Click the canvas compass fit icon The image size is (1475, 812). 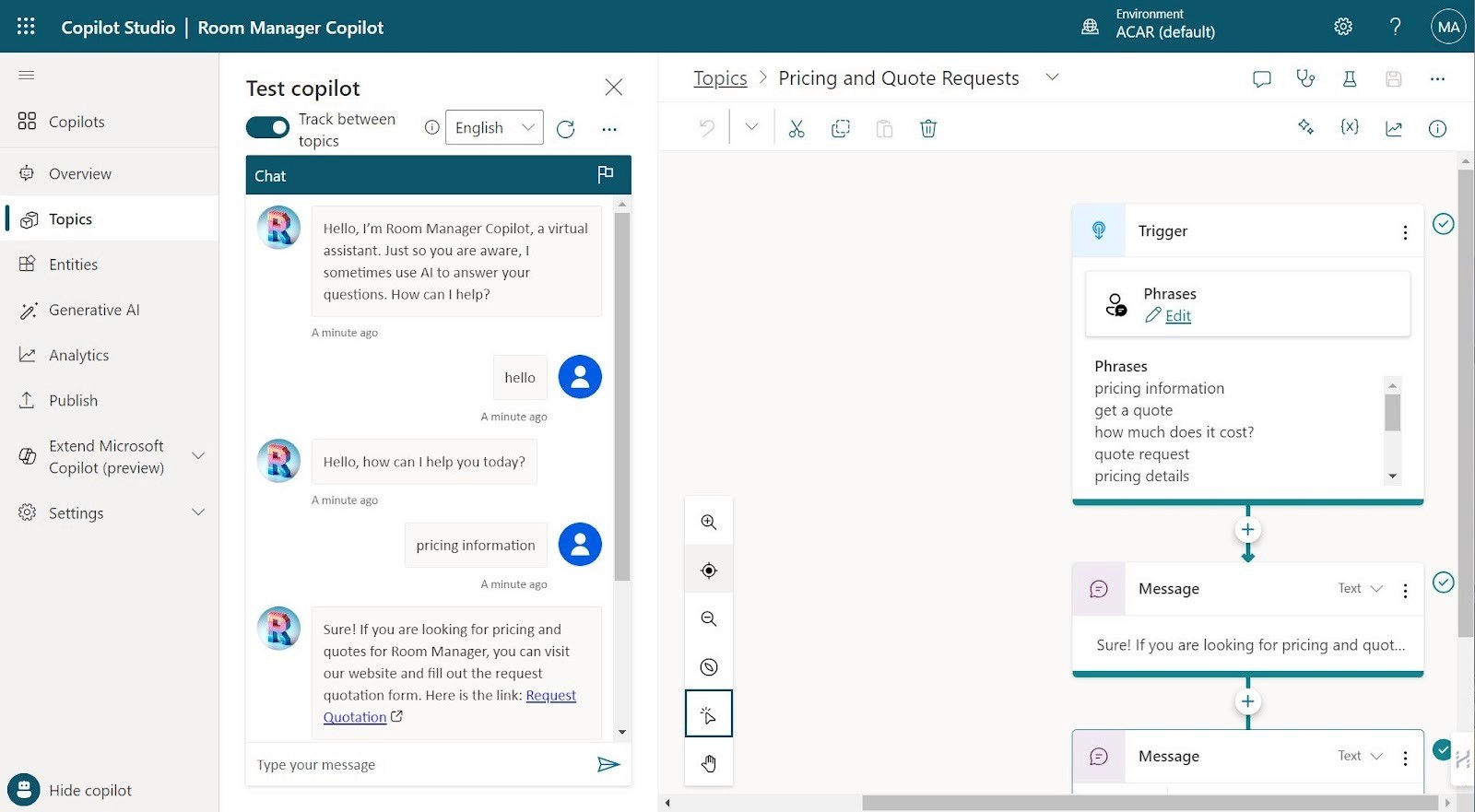[708, 667]
